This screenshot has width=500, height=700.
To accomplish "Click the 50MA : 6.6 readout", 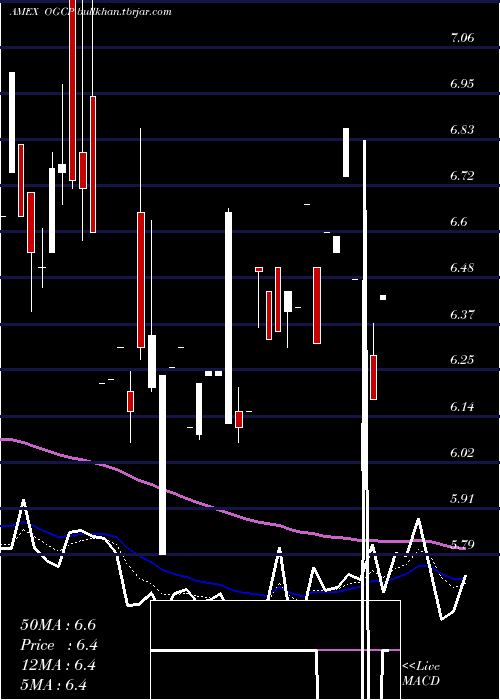I will tap(58, 625).
